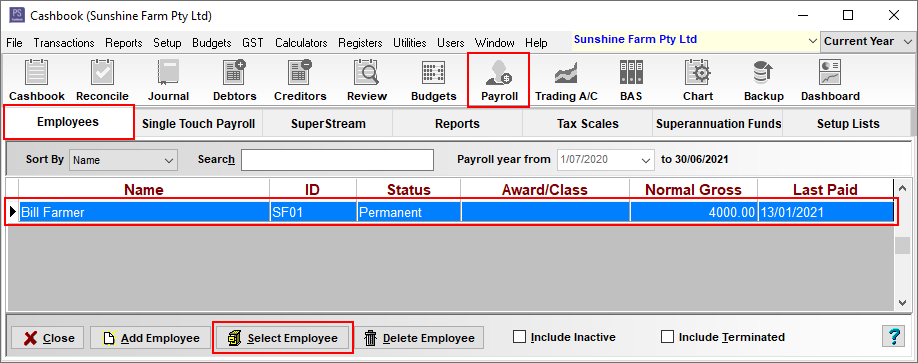Image resolution: width=918 pixels, height=363 pixels.
Task: Click the PS application icon in title bar
Action: pos(17,15)
